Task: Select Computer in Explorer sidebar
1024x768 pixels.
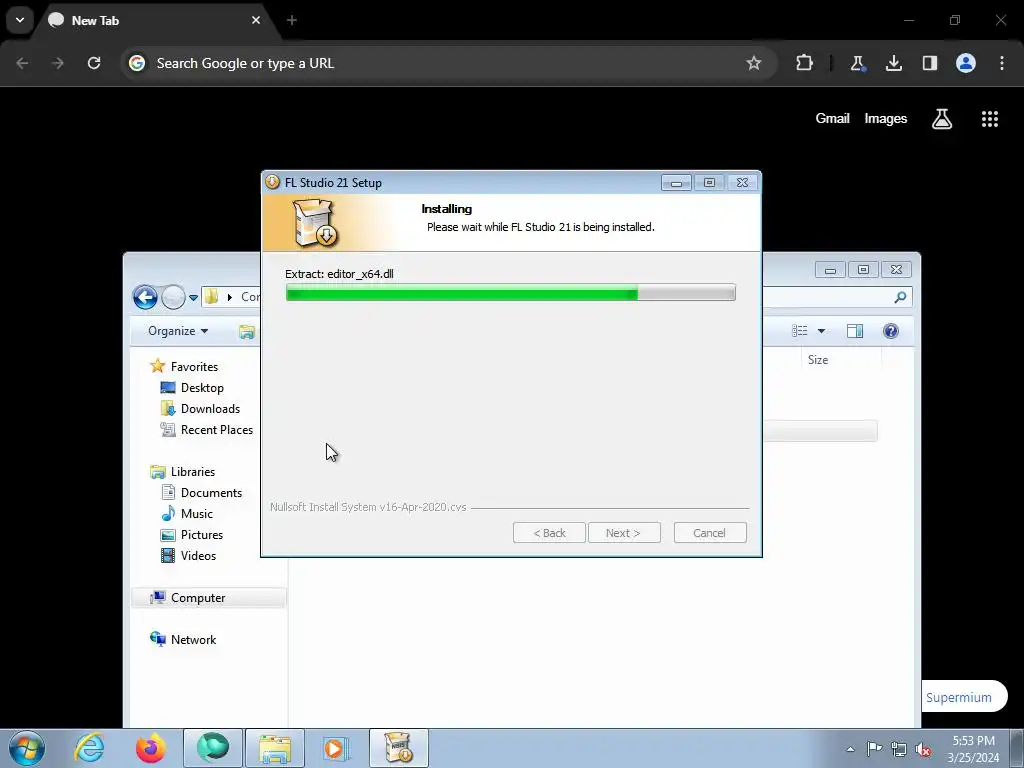Action: 208,598
